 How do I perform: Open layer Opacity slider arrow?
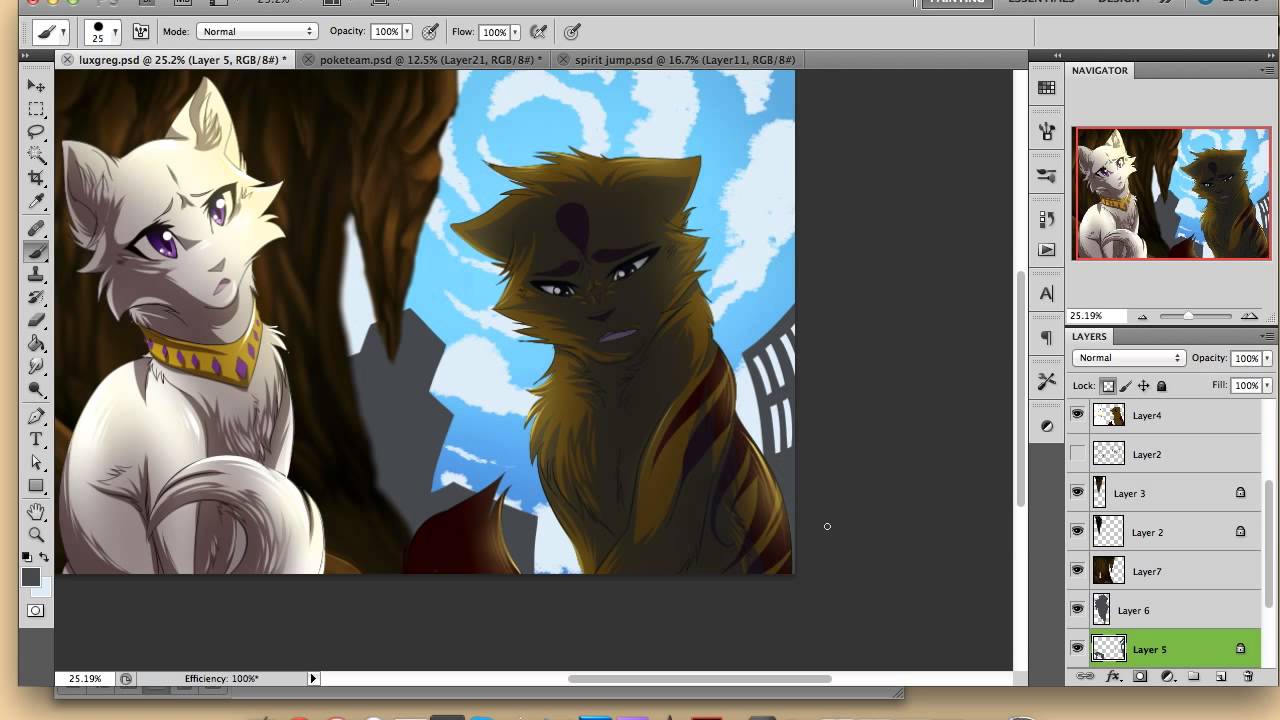click(1267, 358)
